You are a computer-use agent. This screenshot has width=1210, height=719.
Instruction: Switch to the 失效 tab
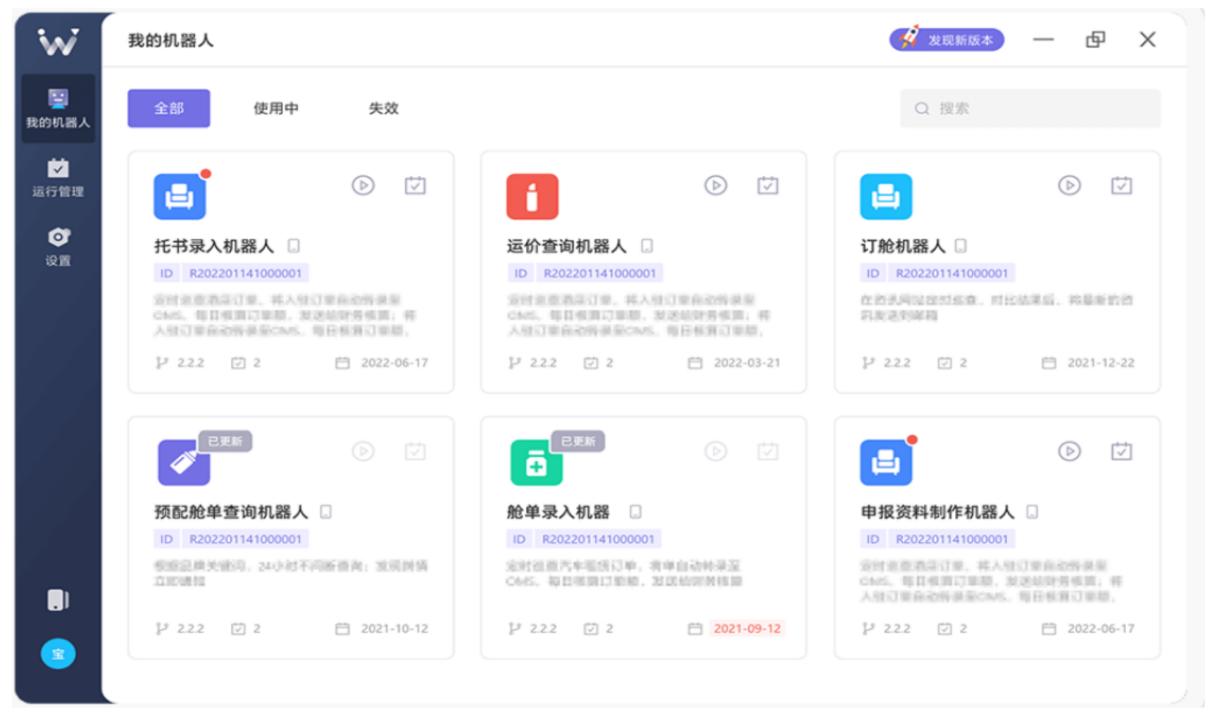tap(384, 108)
